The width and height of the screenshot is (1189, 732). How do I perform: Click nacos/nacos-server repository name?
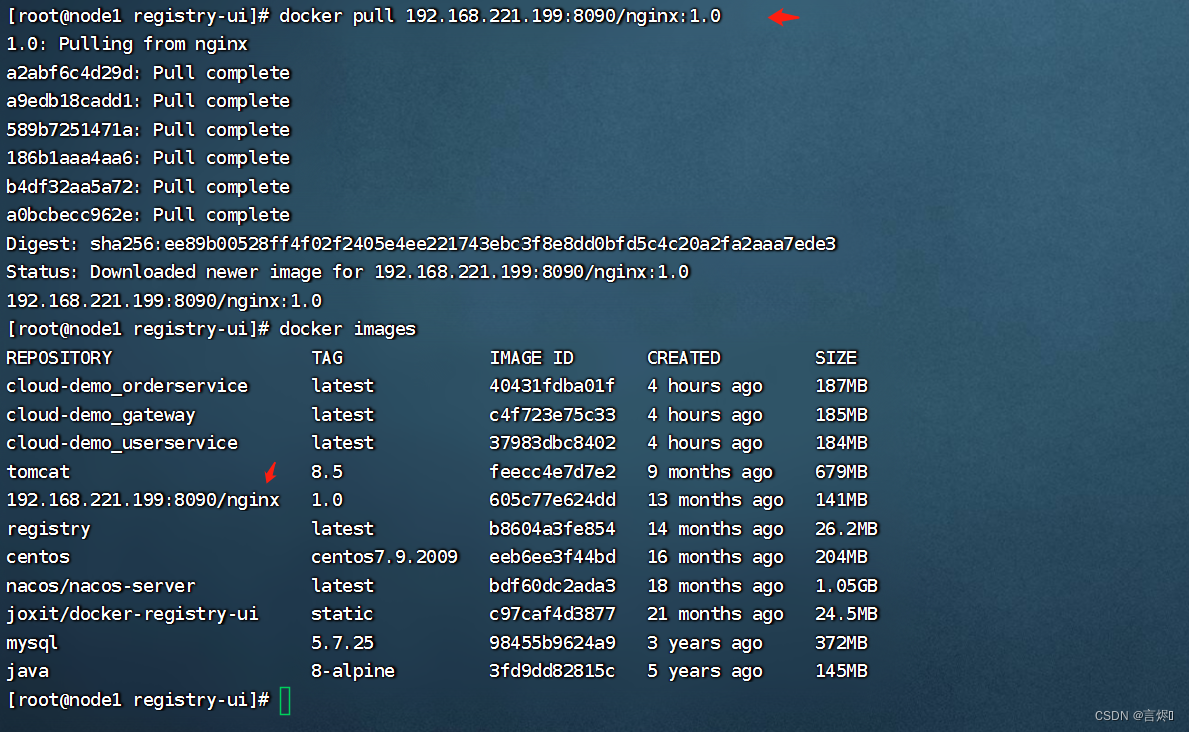tap(101, 585)
